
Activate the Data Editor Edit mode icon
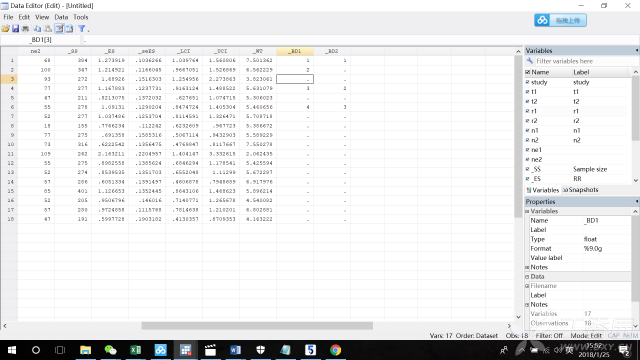click(x=59, y=29)
